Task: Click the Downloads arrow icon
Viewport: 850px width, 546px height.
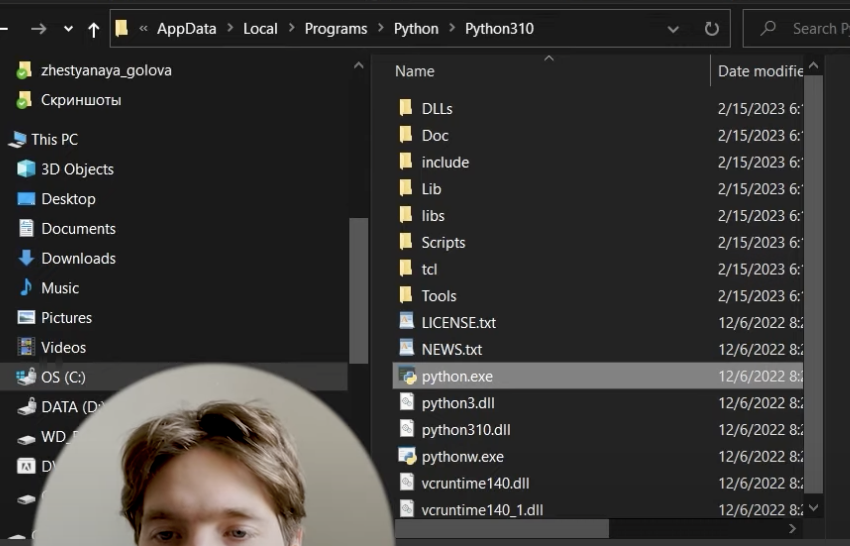Action: click(26, 258)
